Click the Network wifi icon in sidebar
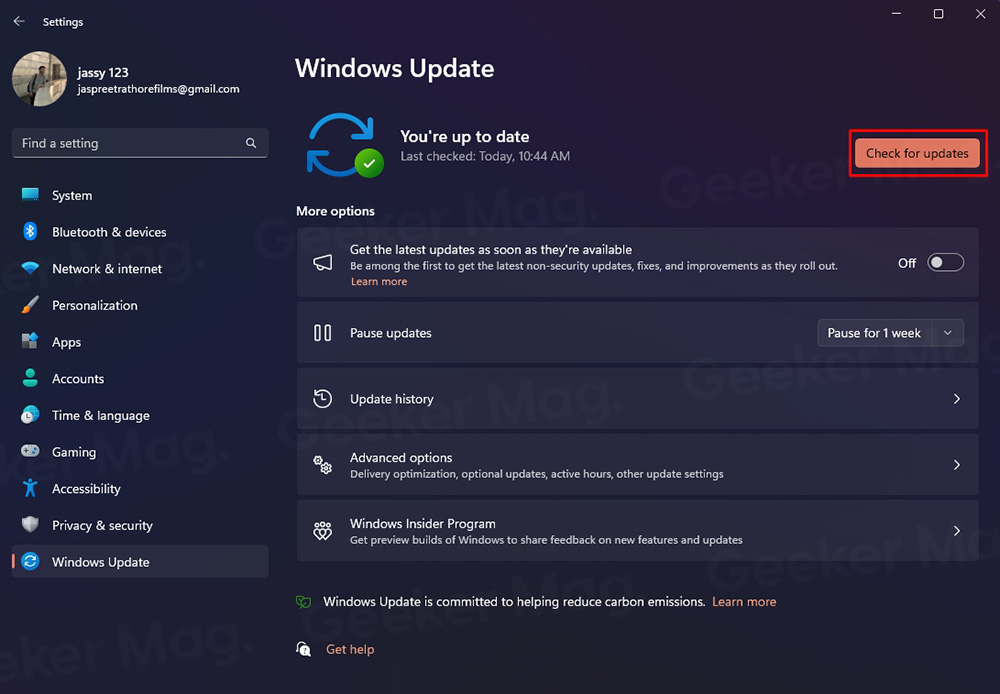 point(30,268)
